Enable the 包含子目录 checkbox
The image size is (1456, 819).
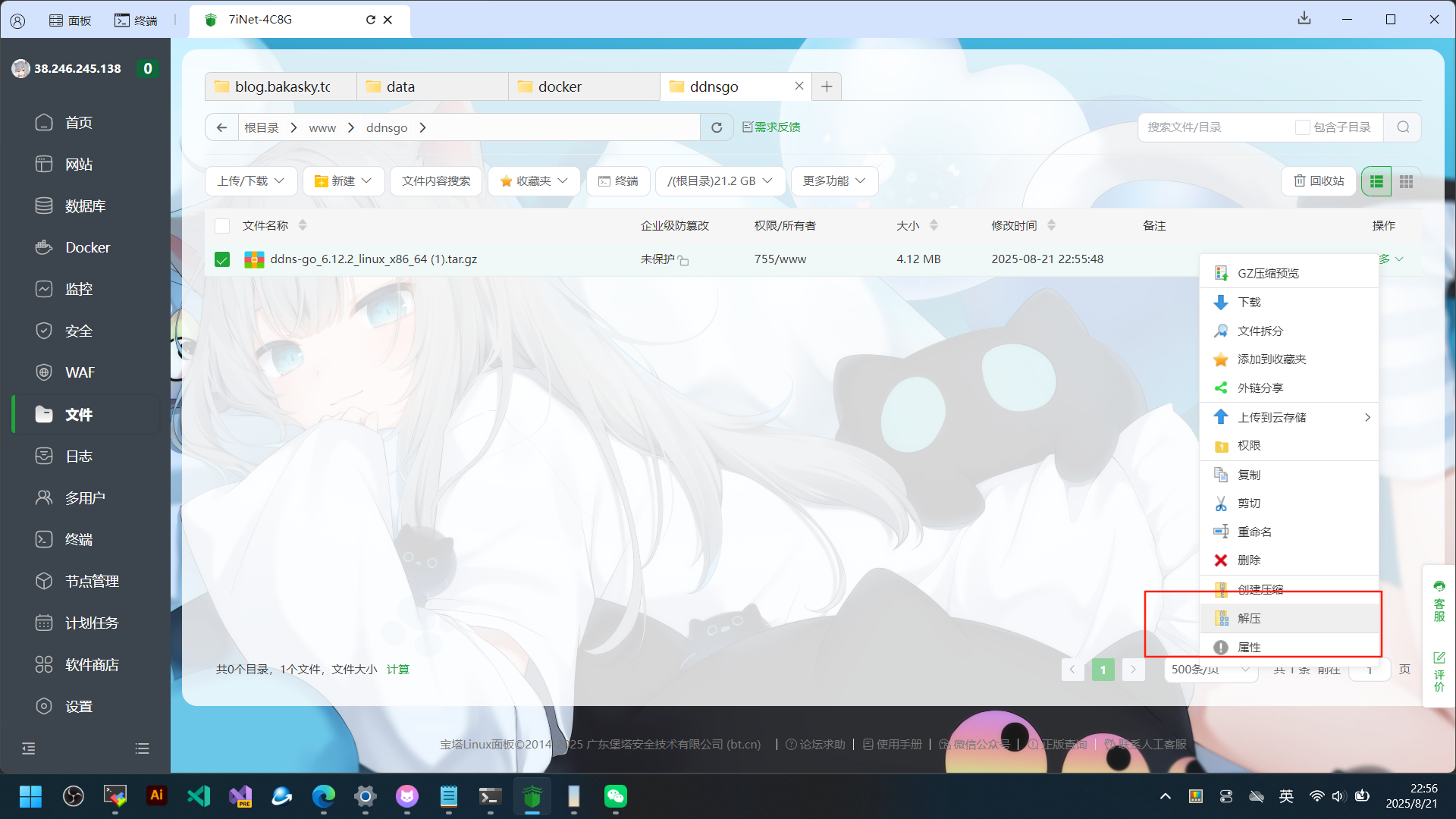pos(1302,127)
